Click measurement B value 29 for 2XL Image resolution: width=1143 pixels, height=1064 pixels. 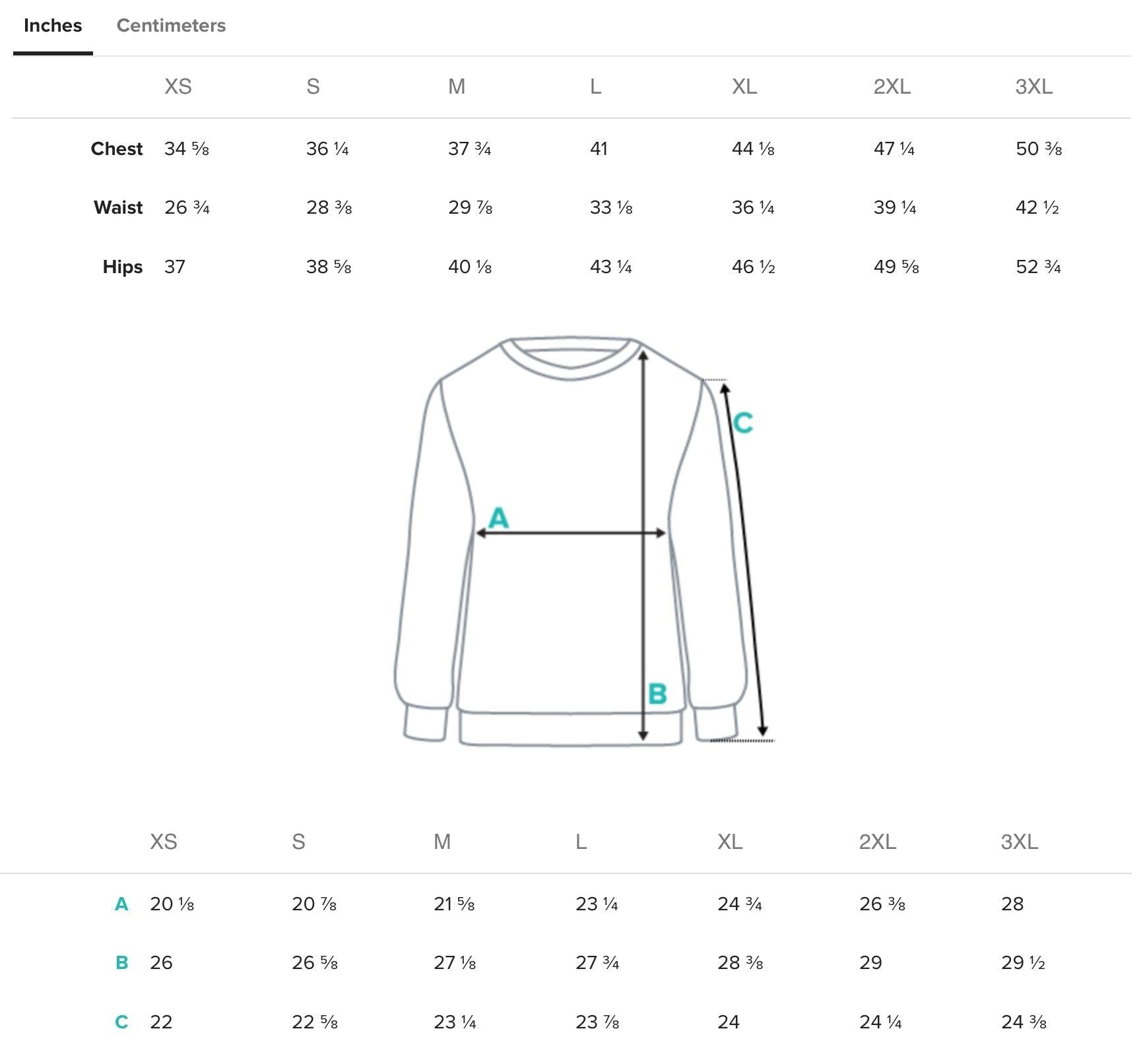[870, 963]
